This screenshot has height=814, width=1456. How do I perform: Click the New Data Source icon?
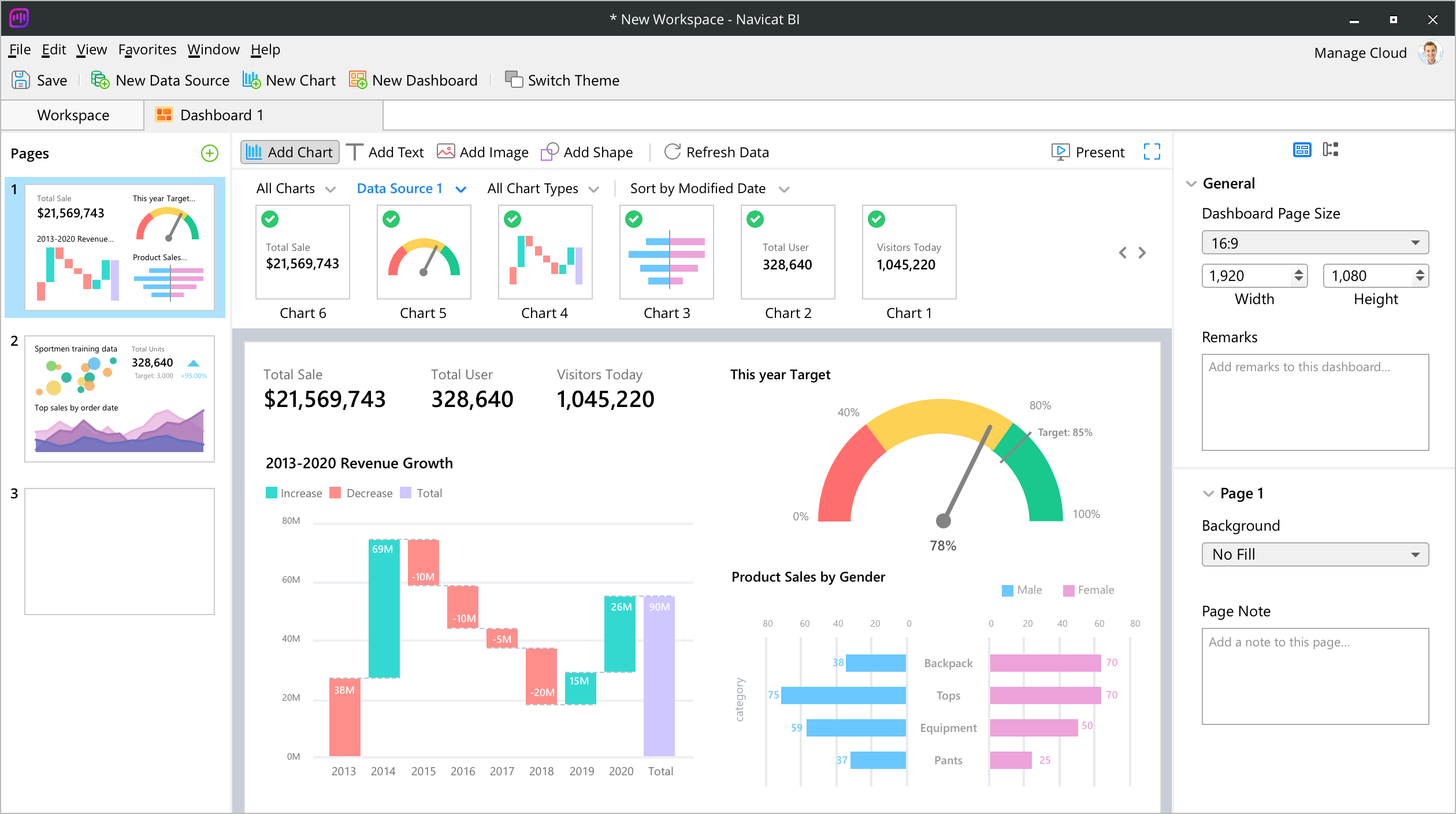click(100, 80)
